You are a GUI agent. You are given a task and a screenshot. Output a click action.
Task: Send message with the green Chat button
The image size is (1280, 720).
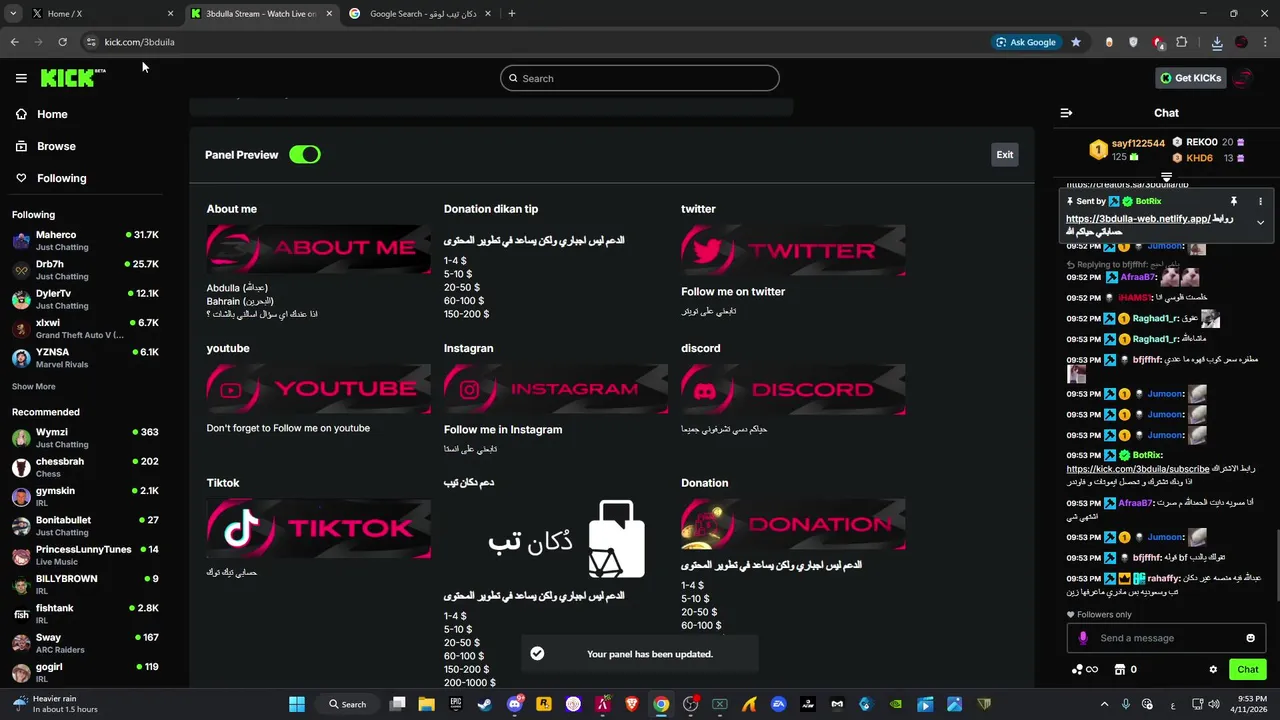tap(1248, 669)
